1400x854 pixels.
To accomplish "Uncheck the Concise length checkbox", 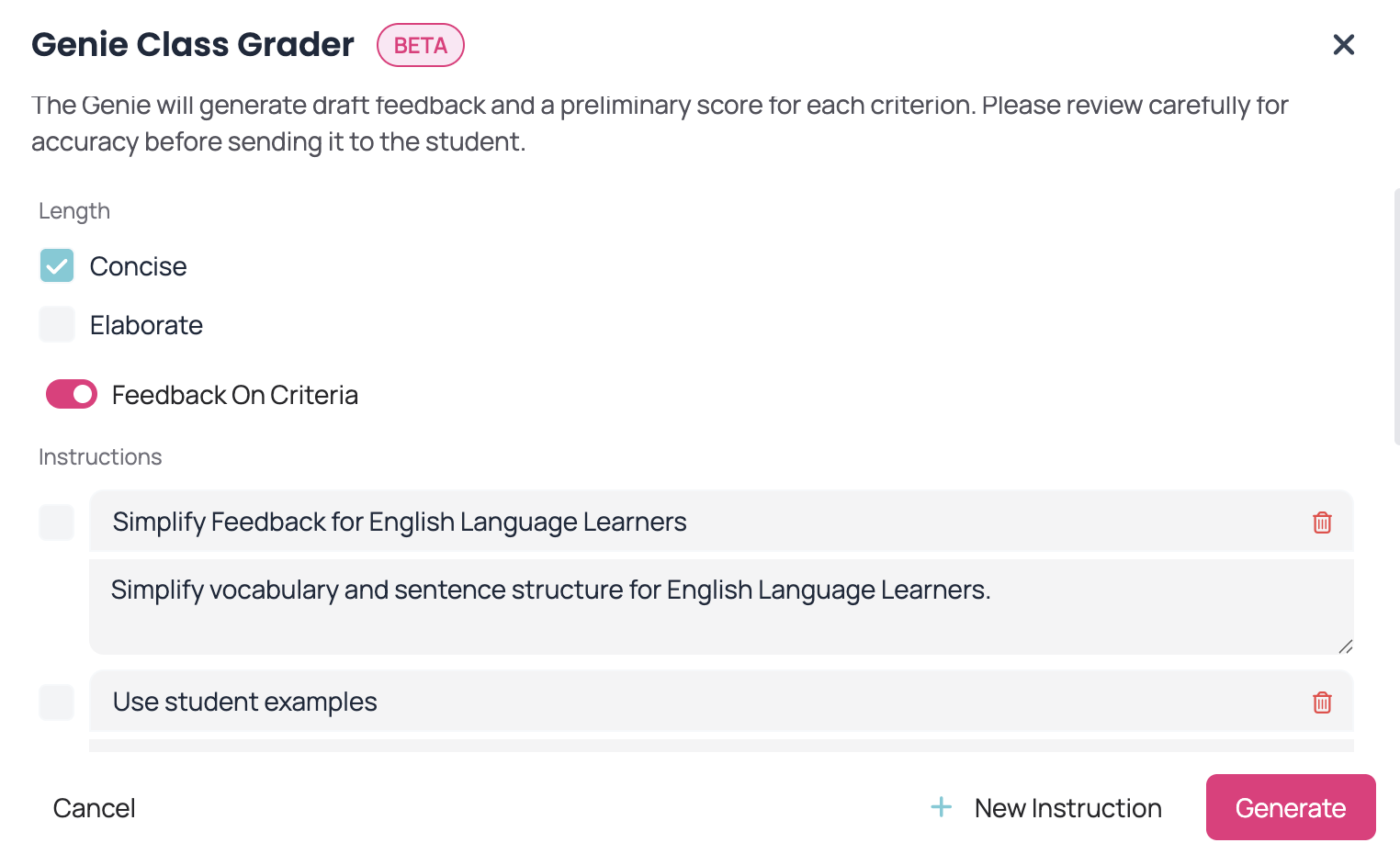I will [x=57, y=266].
